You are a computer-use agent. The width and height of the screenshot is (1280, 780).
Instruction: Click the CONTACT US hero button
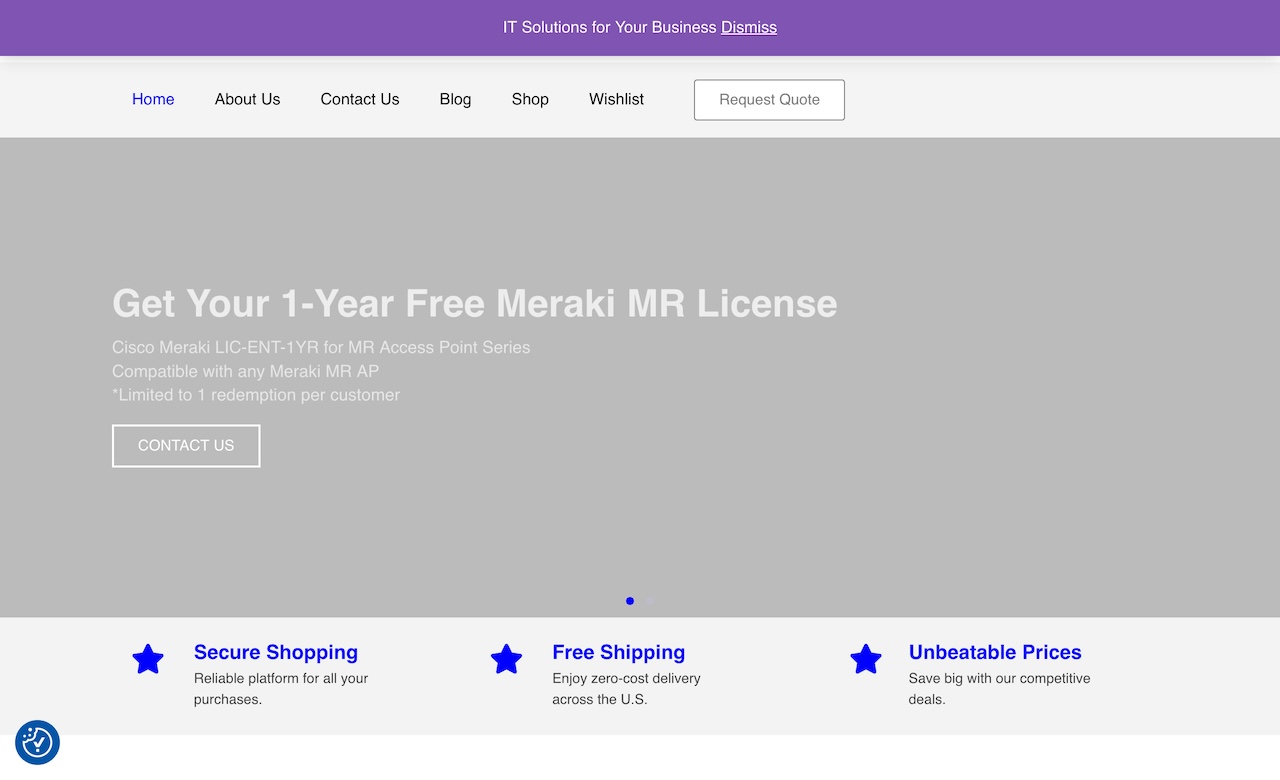pos(186,446)
